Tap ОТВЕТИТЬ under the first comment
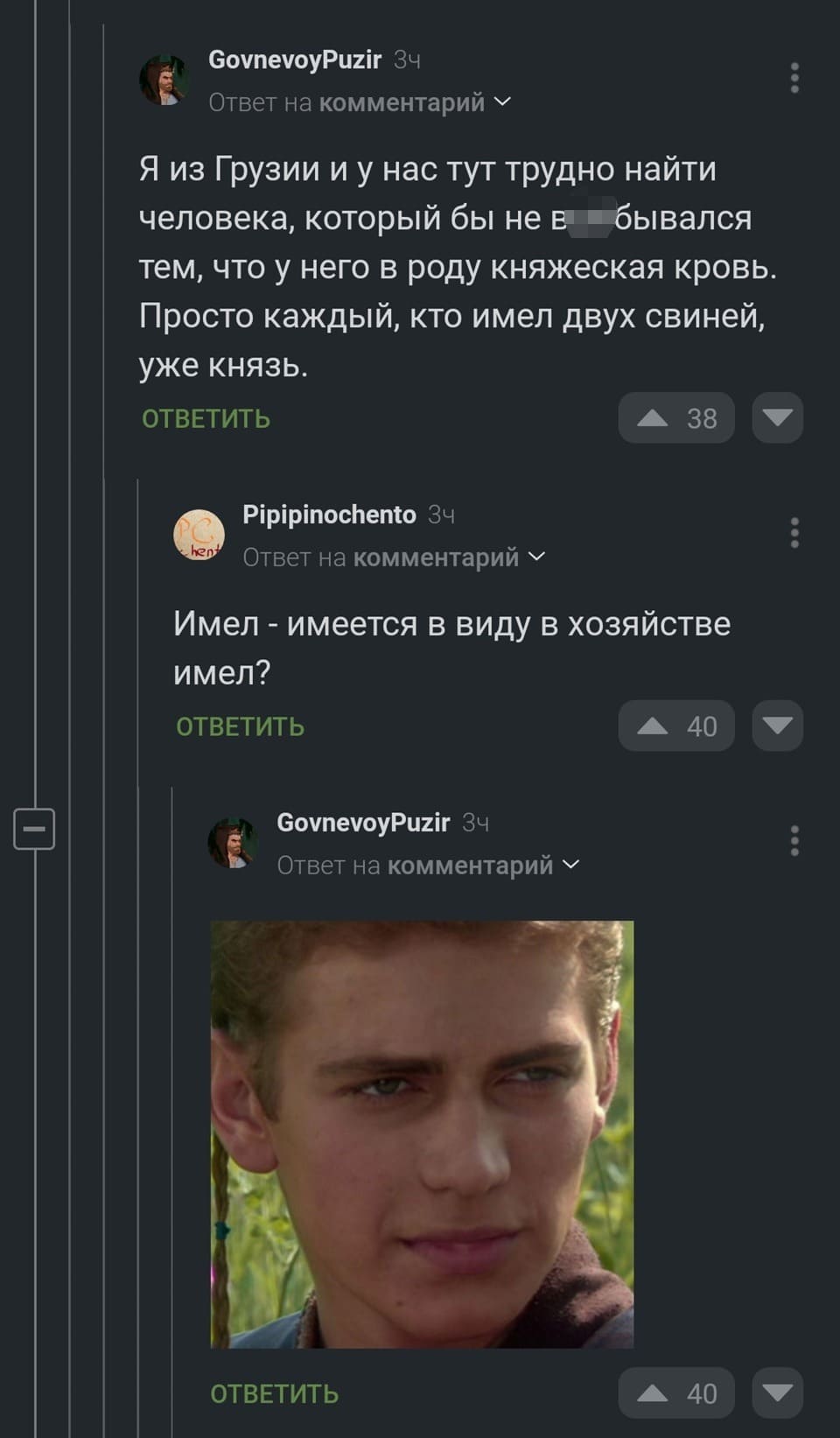Image resolution: width=840 pixels, height=1438 pixels. coord(206,419)
